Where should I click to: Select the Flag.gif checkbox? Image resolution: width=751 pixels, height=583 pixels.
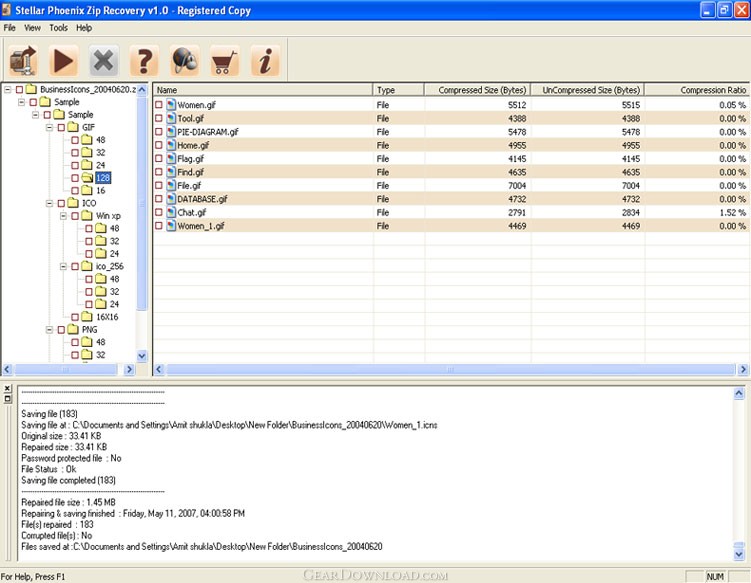(x=159, y=158)
